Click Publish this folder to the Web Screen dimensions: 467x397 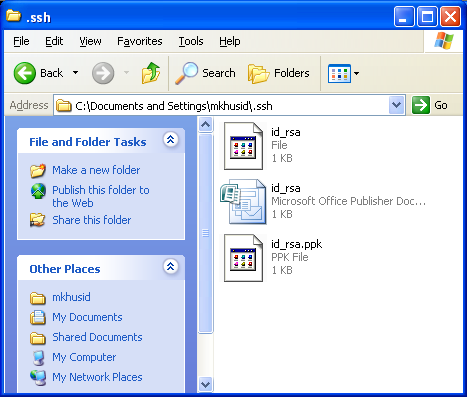tap(101, 196)
